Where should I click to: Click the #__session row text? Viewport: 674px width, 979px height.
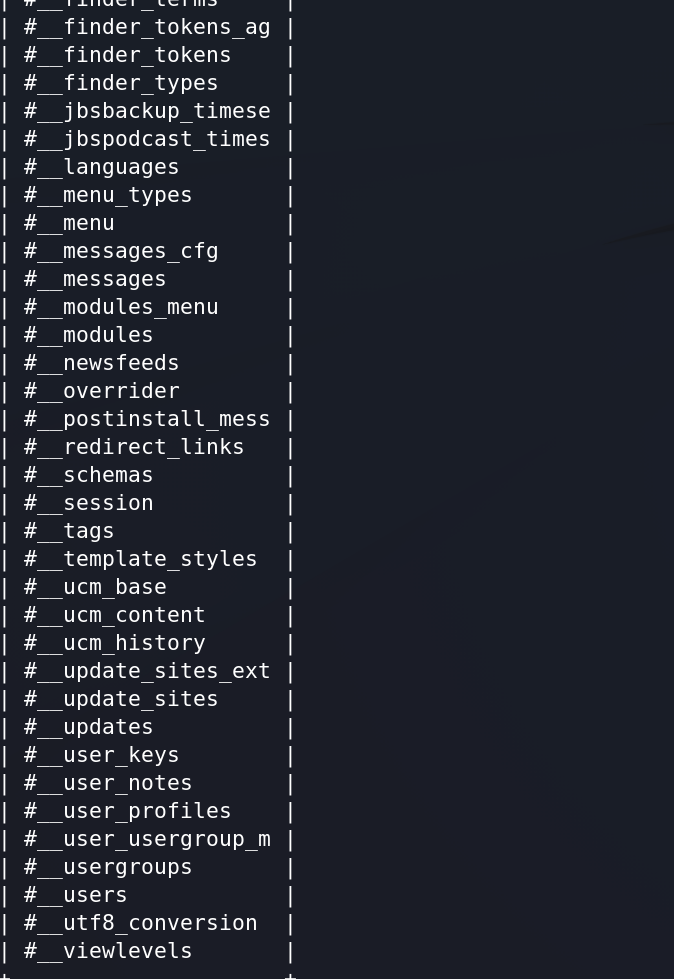[89, 503]
